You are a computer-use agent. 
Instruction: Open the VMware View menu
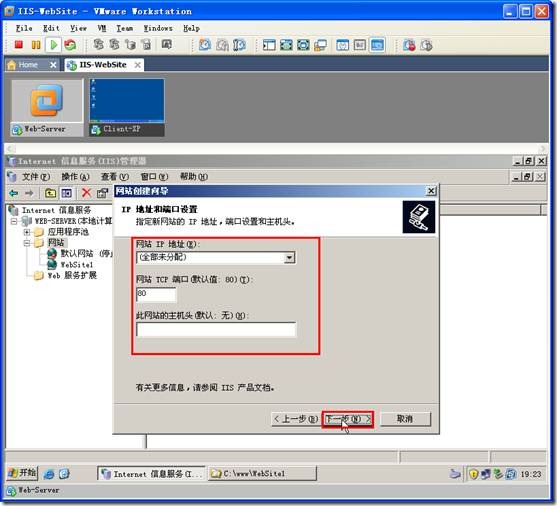(79, 28)
